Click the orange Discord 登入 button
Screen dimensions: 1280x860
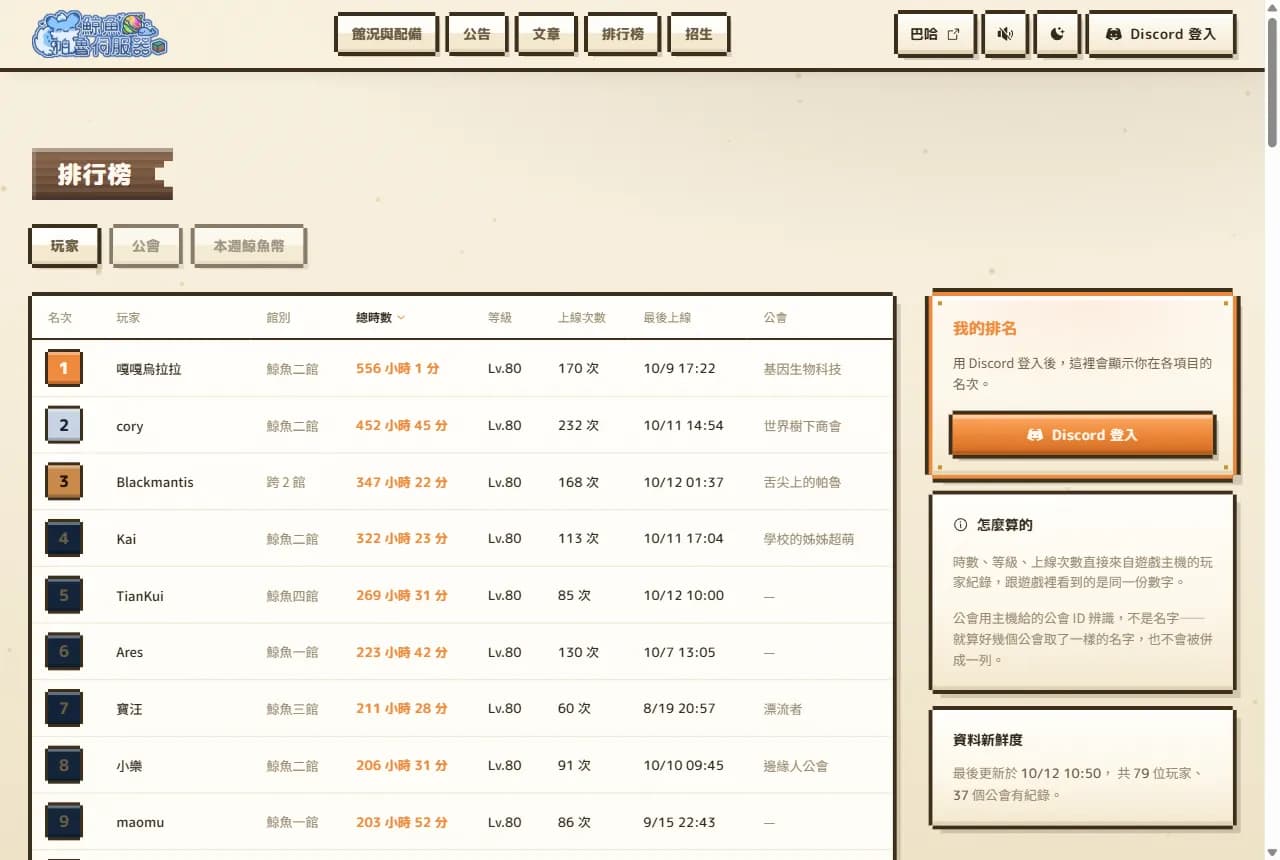(1082, 435)
